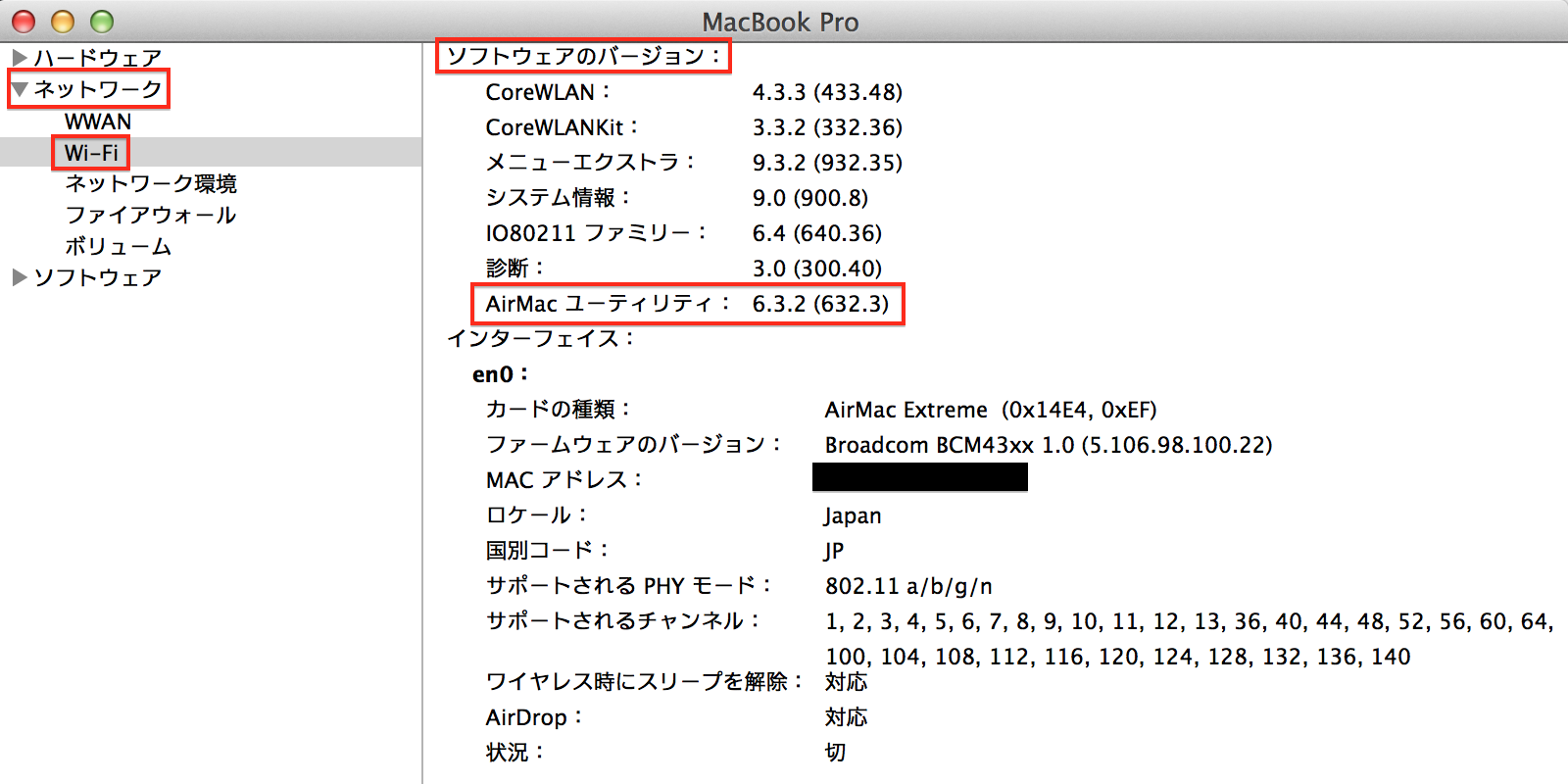Select the channel list starting with 100, 104
The width and height of the screenshot is (1568, 784).
click(1118, 657)
